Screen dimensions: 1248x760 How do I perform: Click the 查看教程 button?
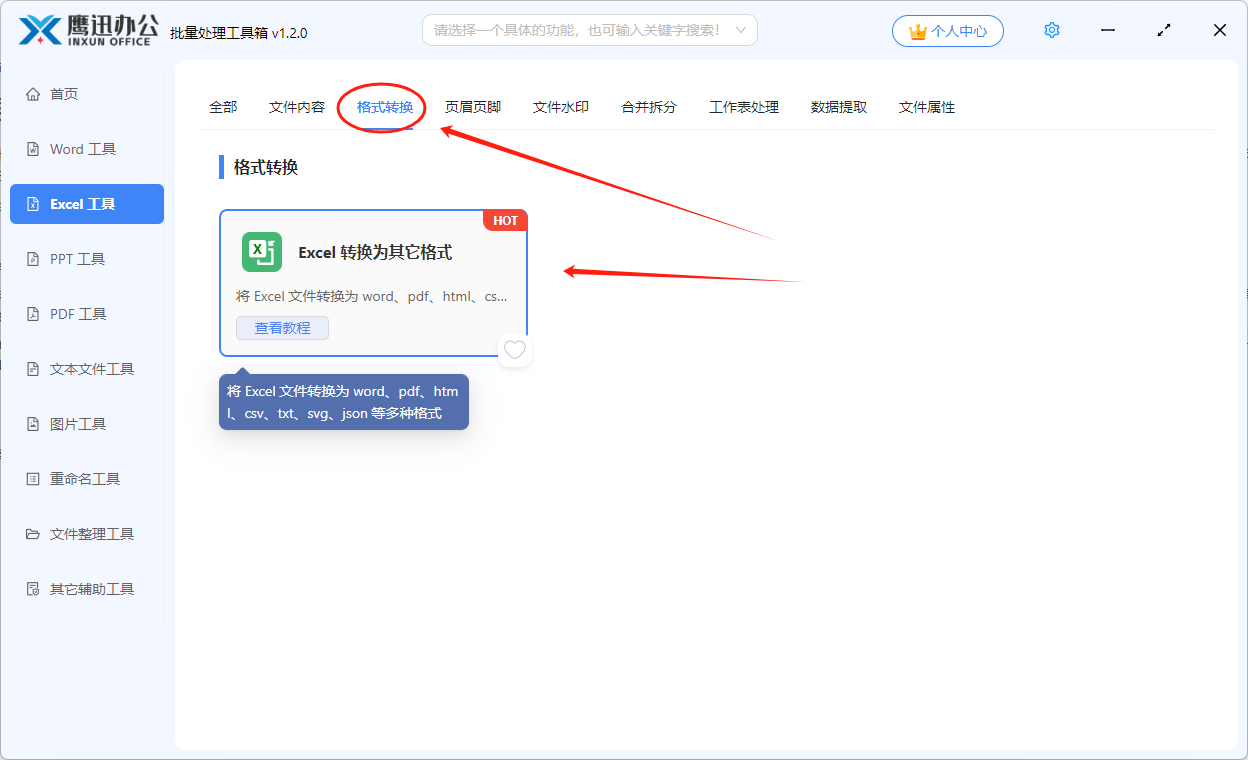pos(282,328)
